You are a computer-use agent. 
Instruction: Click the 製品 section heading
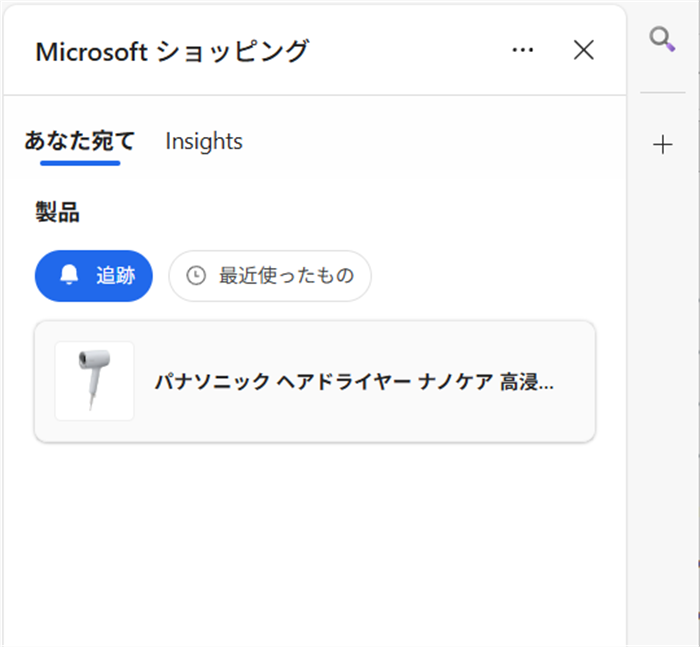[58, 212]
